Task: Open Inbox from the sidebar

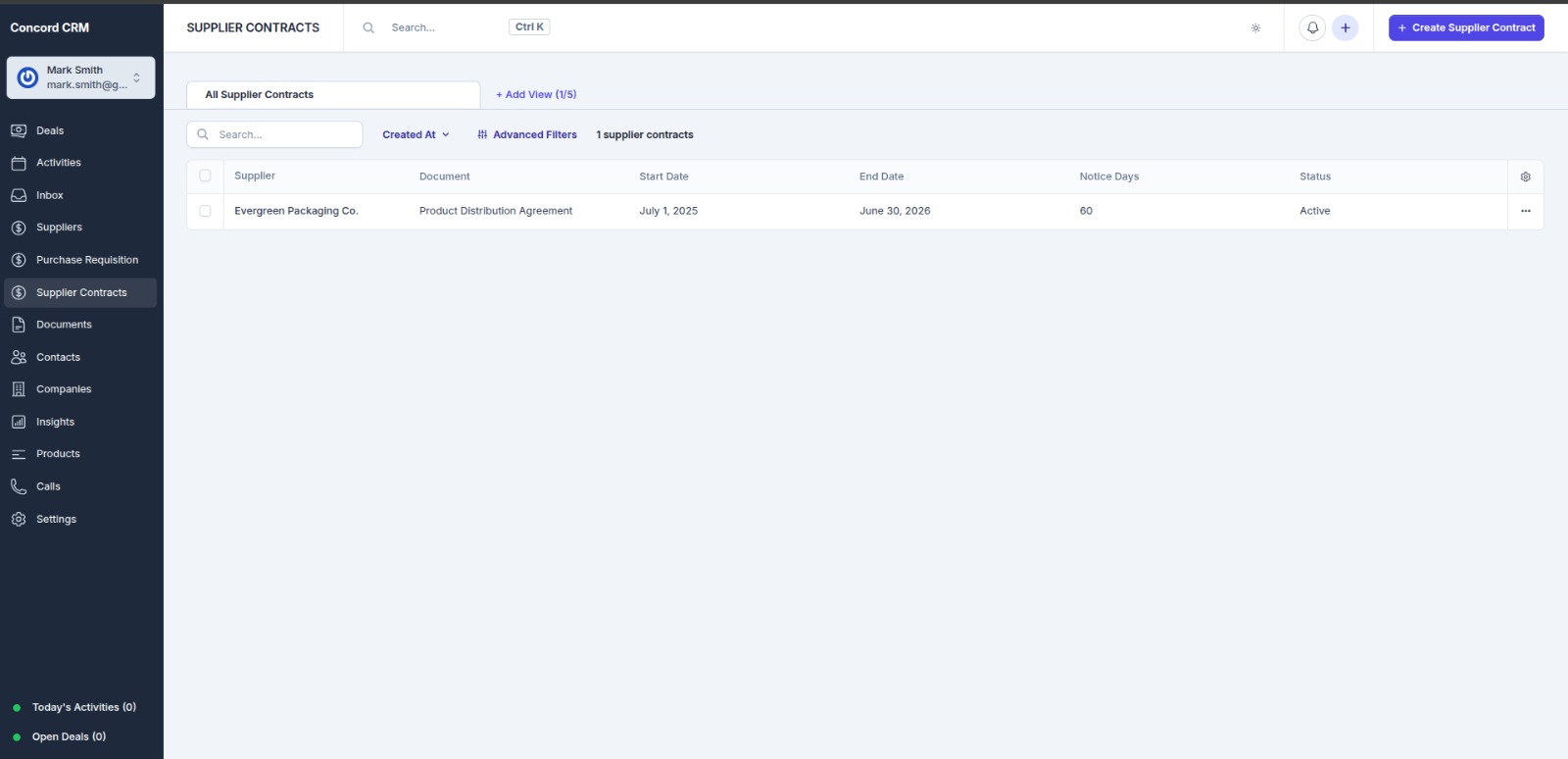Action: pyautogui.click(x=49, y=195)
